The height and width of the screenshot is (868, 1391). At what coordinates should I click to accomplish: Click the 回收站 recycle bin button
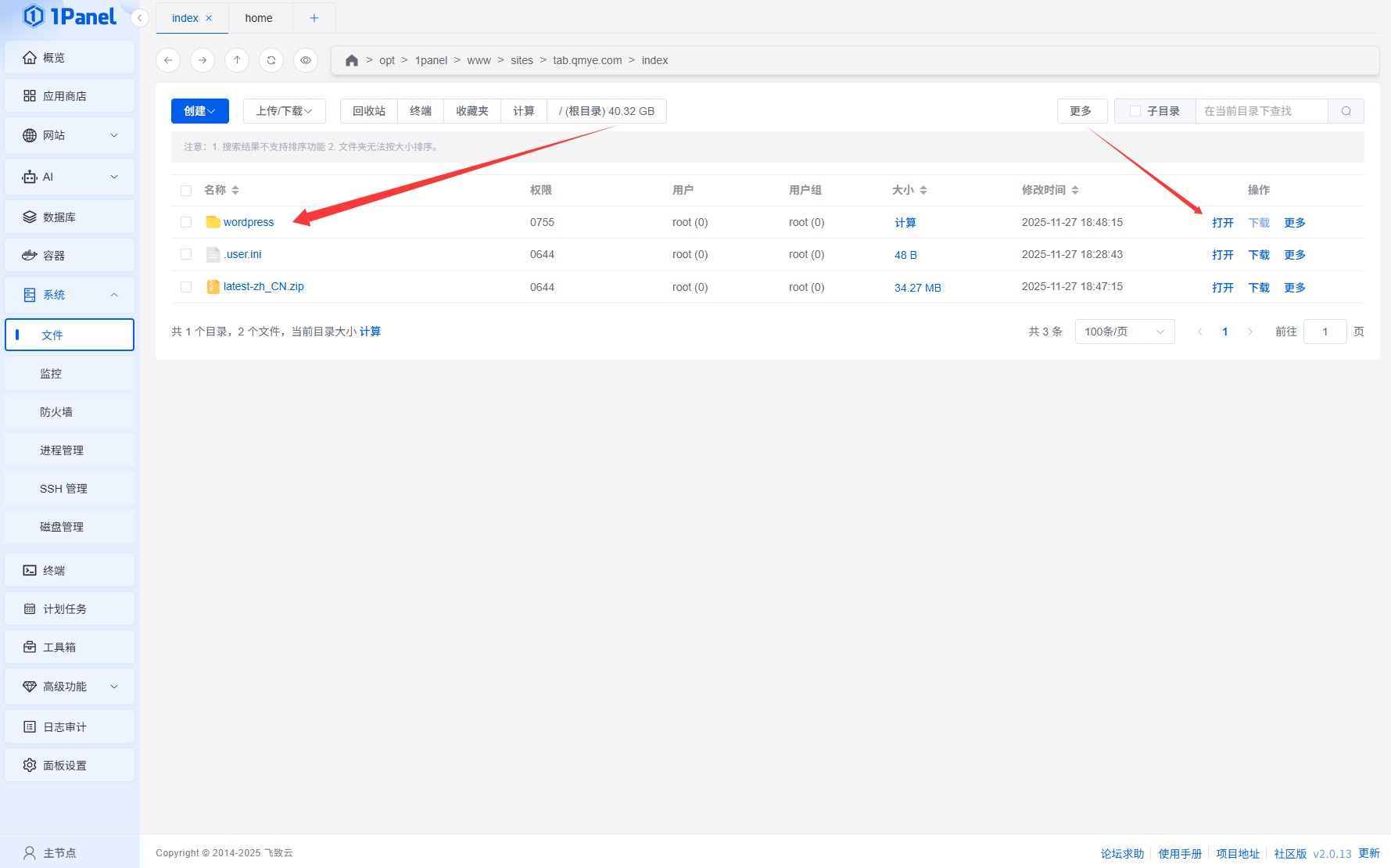(369, 111)
